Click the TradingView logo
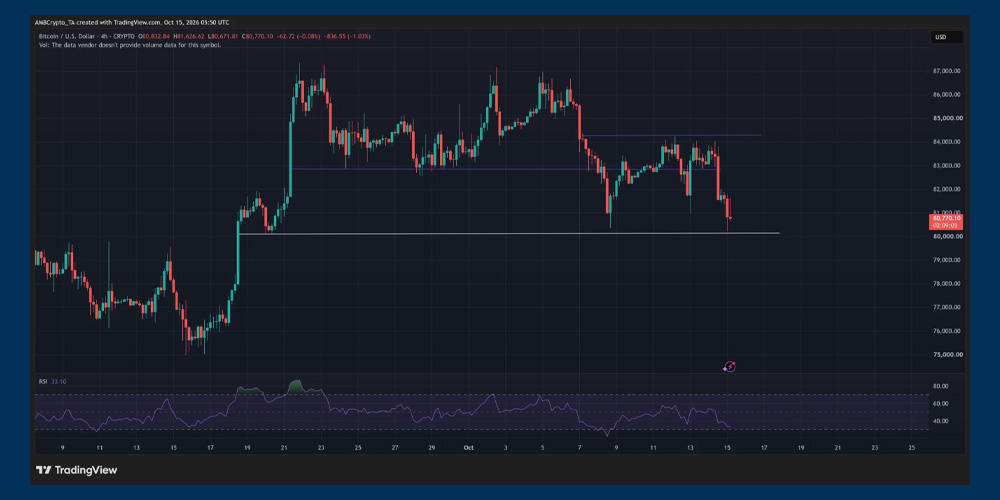Screen dimensions: 1000x500 (x=76, y=471)
